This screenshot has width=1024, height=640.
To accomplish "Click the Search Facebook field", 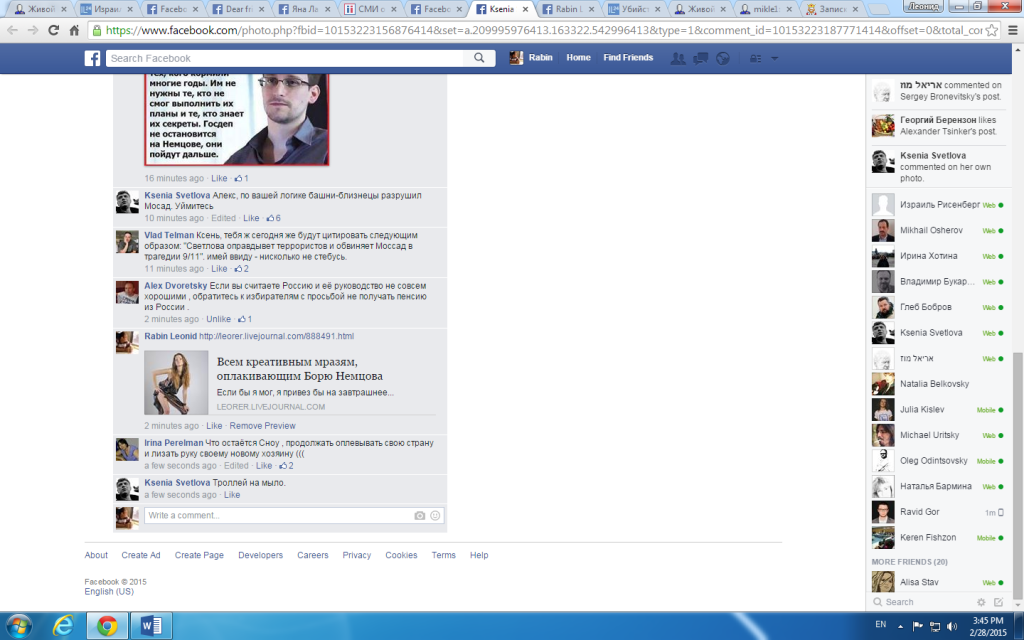I will (285, 58).
